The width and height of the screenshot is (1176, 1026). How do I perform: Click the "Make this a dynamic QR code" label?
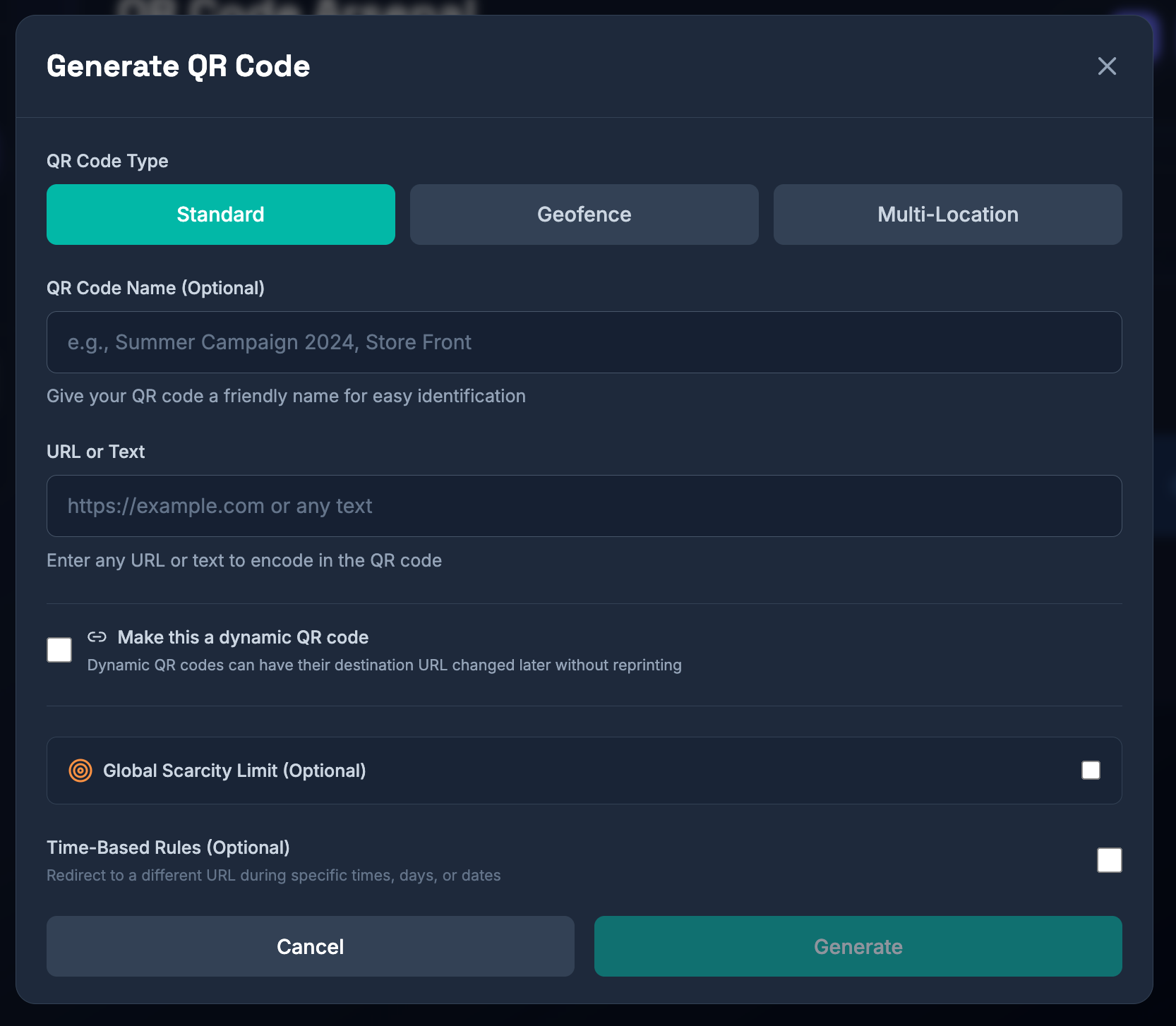tap(243, 637)
